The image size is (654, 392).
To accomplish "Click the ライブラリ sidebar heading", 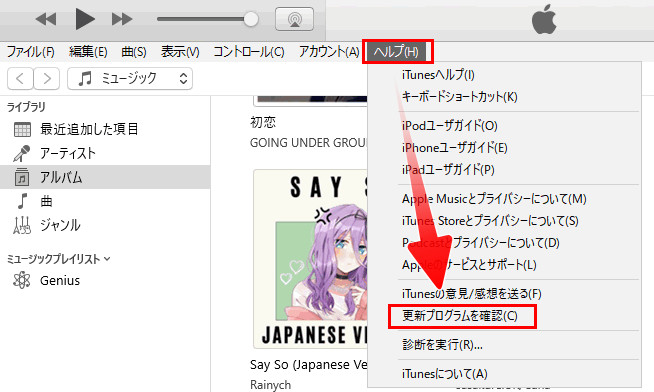I will (26, 107).
